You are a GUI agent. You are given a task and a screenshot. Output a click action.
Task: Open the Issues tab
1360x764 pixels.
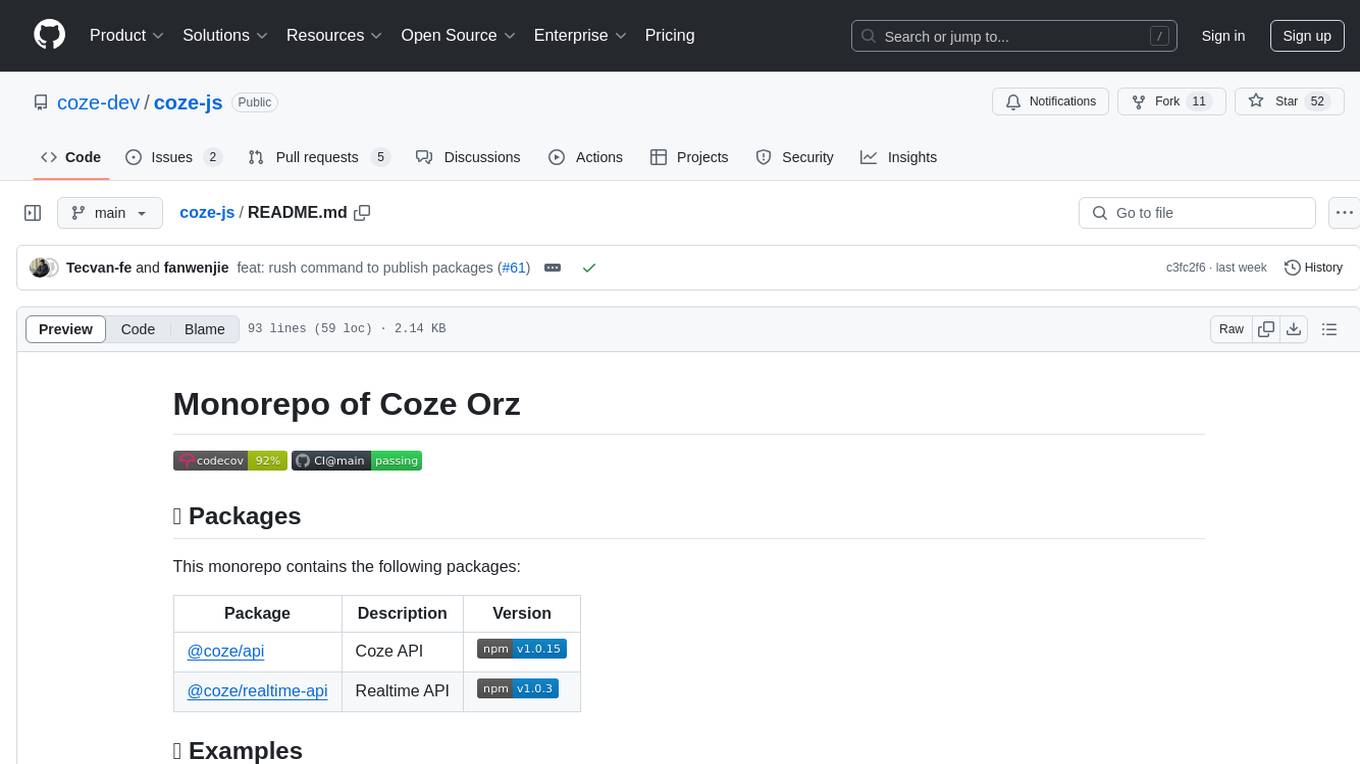click(x=173, y=157)
